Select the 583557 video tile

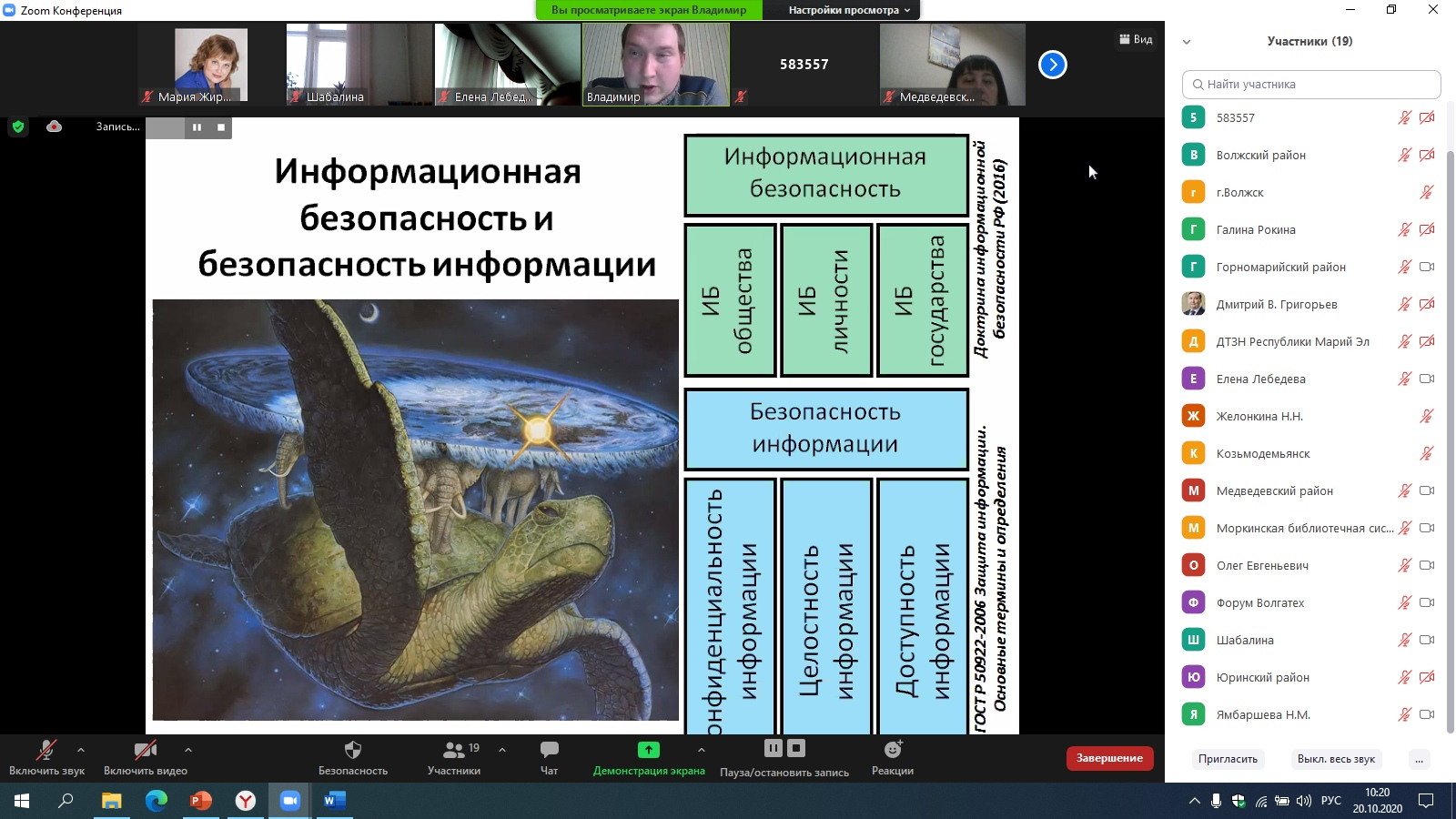click(x=804, y=65)
